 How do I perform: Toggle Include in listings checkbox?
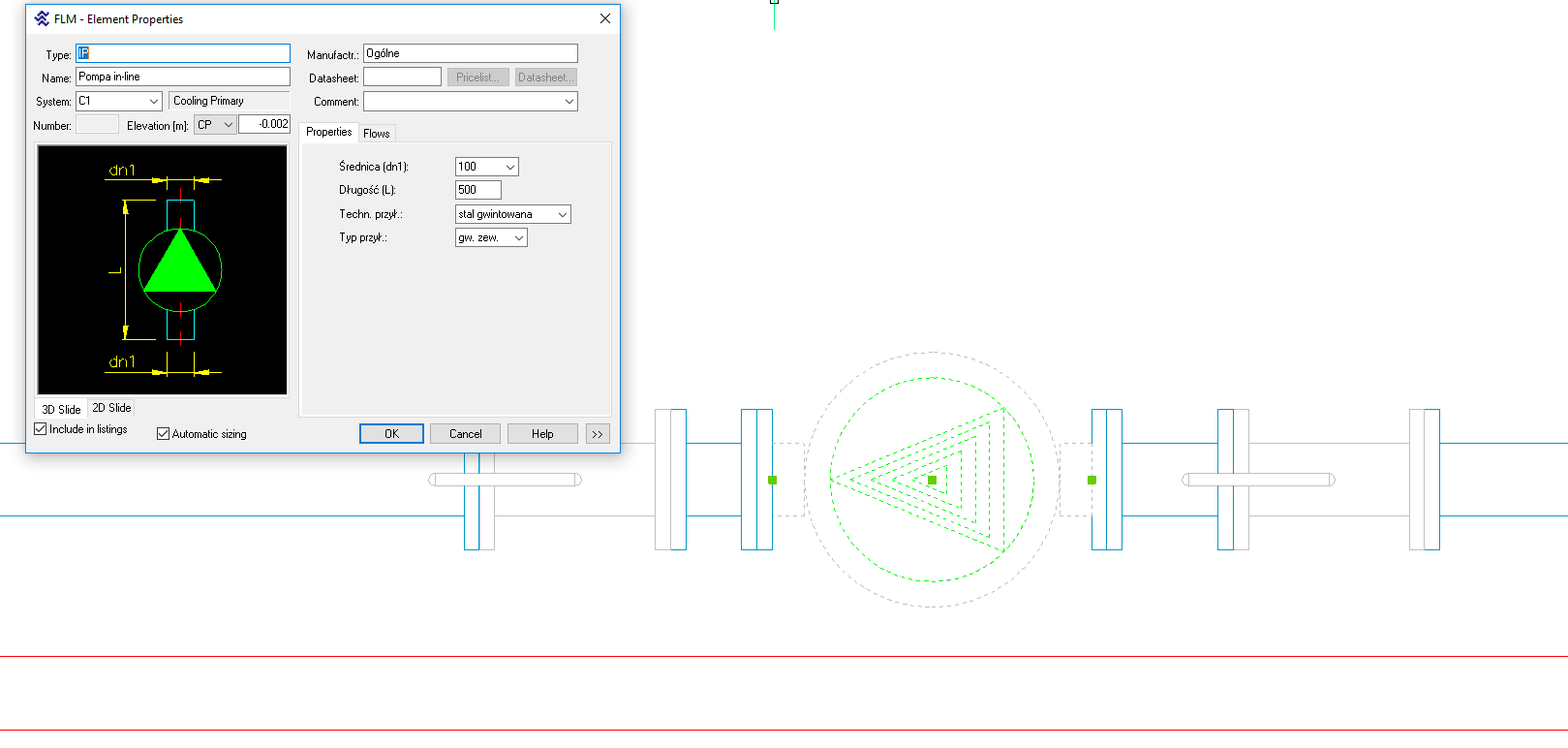(x=41, y=429)
